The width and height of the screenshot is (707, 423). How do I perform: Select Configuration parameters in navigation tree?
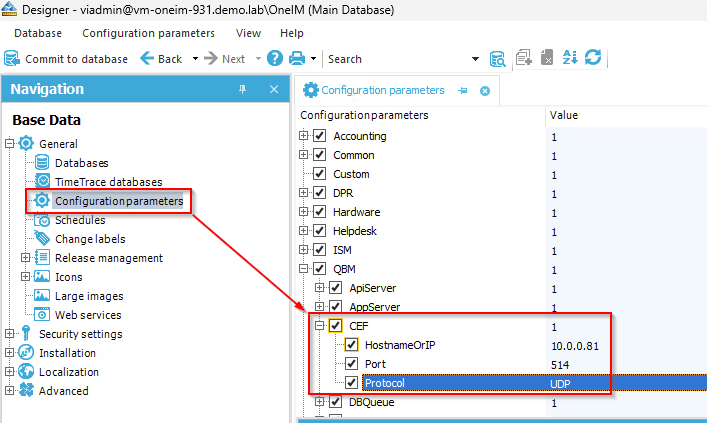(x=119, y=201)
